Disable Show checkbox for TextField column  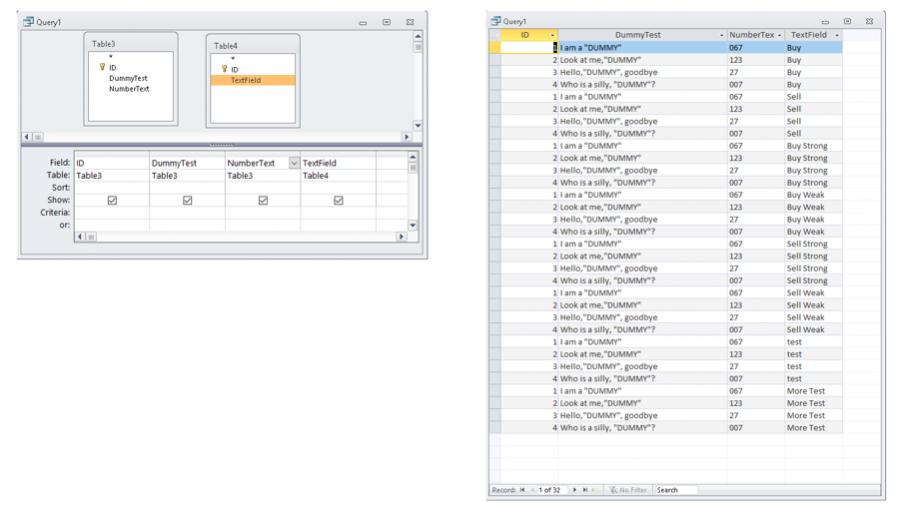tap(338, 200)
